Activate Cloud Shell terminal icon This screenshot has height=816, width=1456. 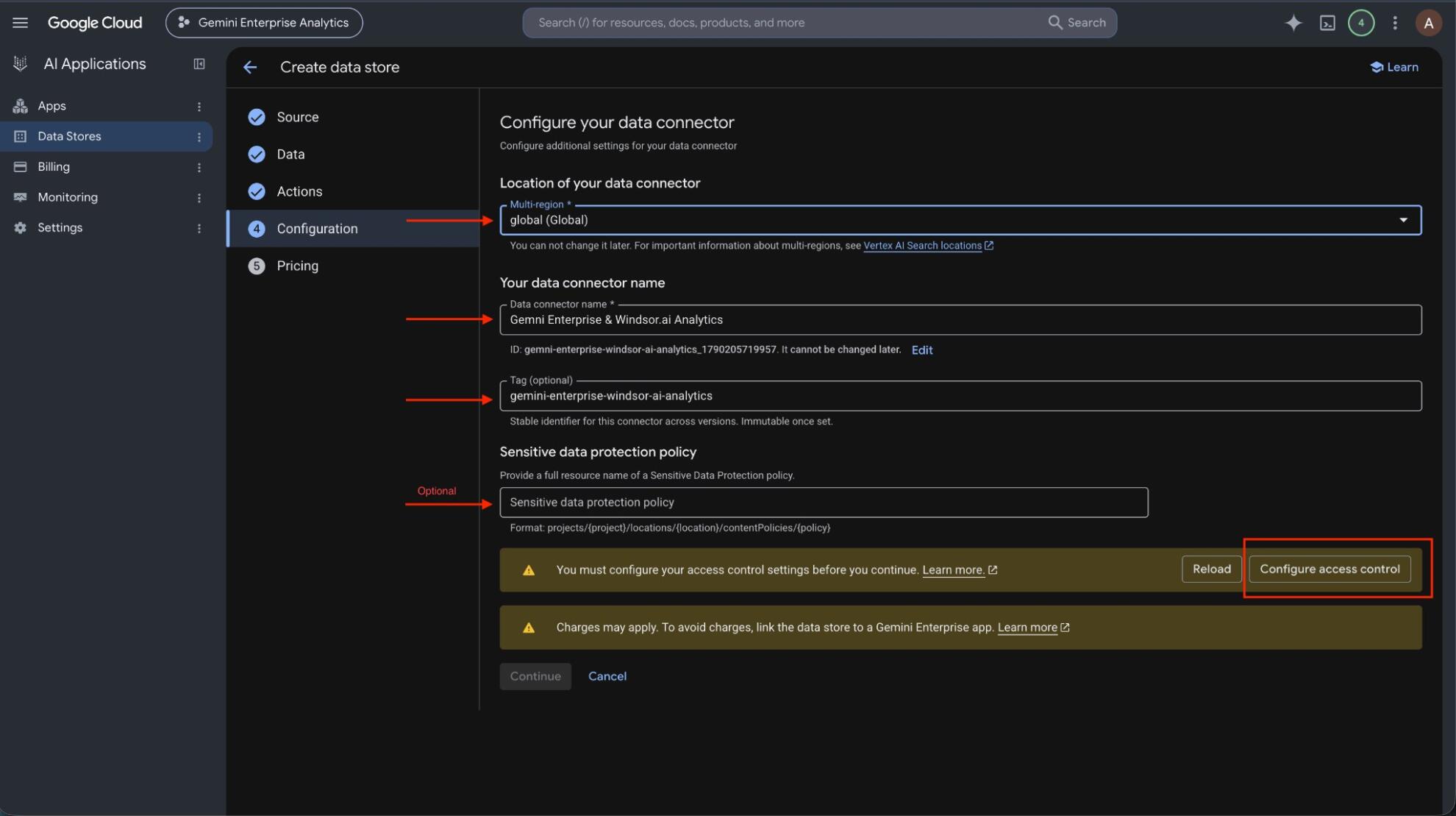coord(1327,23)
